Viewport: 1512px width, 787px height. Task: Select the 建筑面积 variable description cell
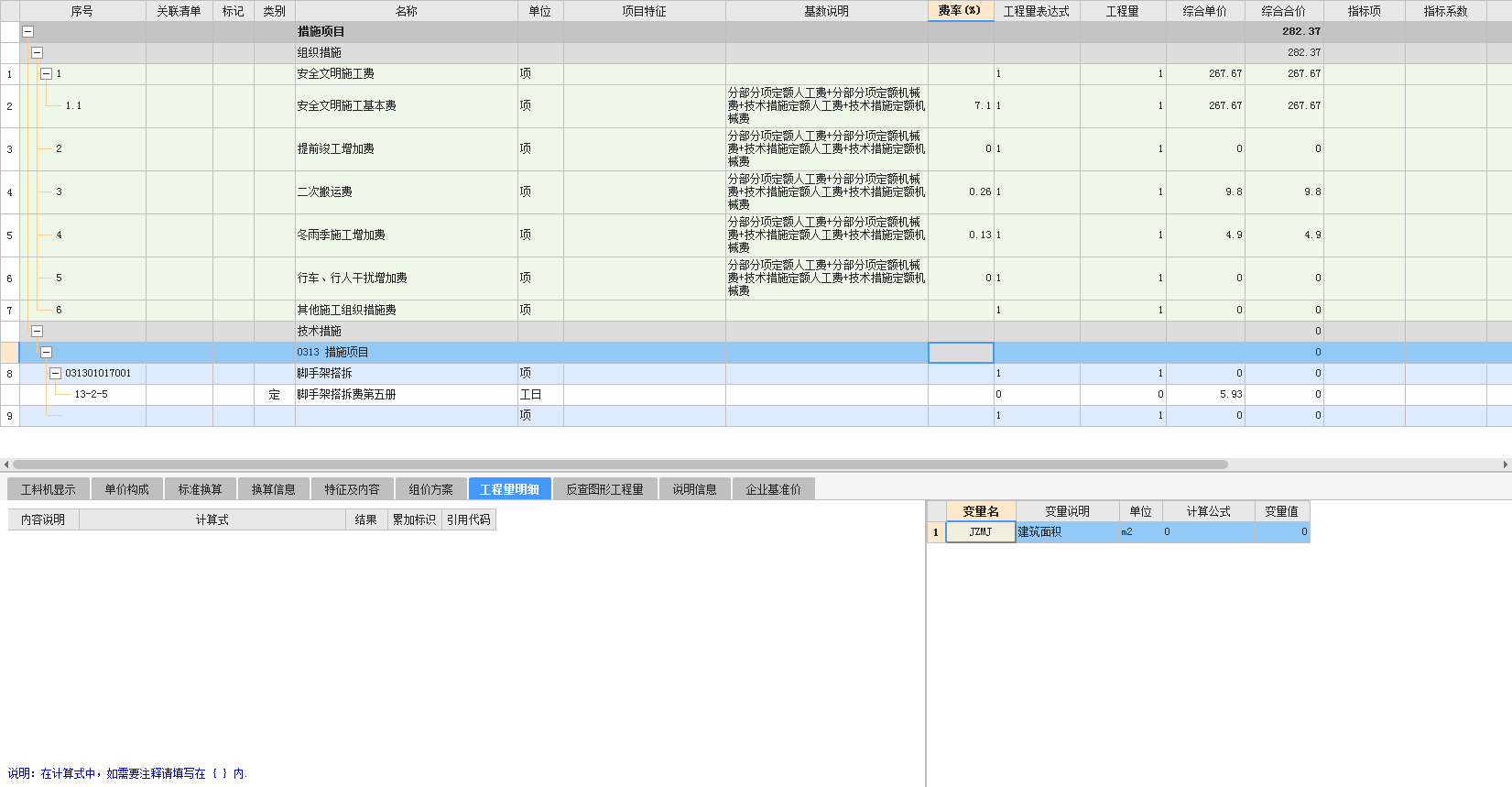pyautogui.click(x=1067, y=532)
